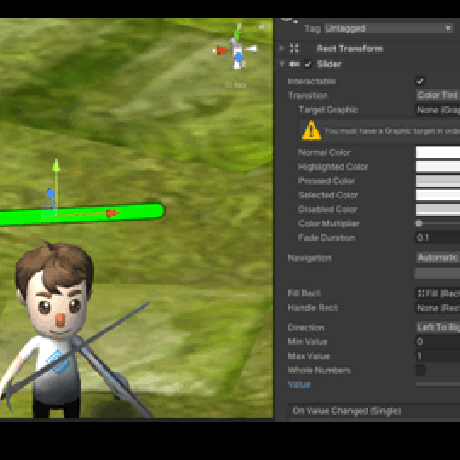Toggle the Whole Numbers checkbox
The image size is (460, 460).
tap(421, 370)
